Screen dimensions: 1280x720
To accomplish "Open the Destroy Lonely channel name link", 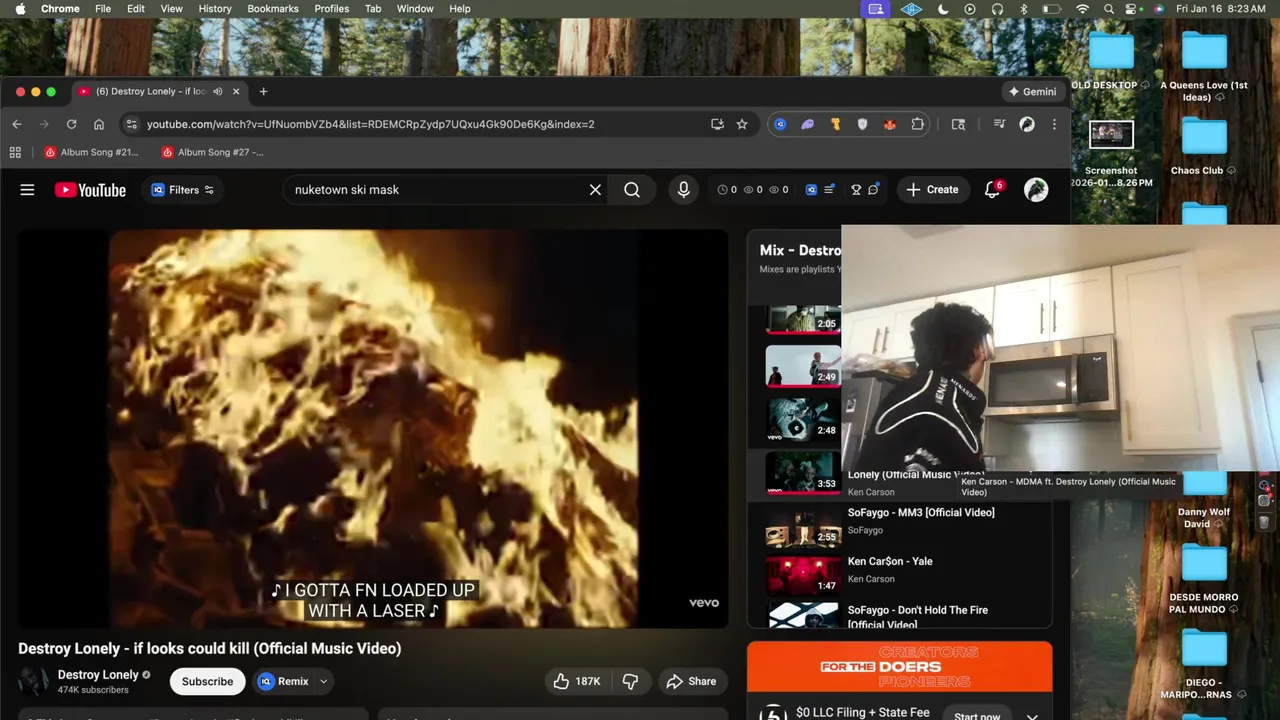I will pos(98,675).
